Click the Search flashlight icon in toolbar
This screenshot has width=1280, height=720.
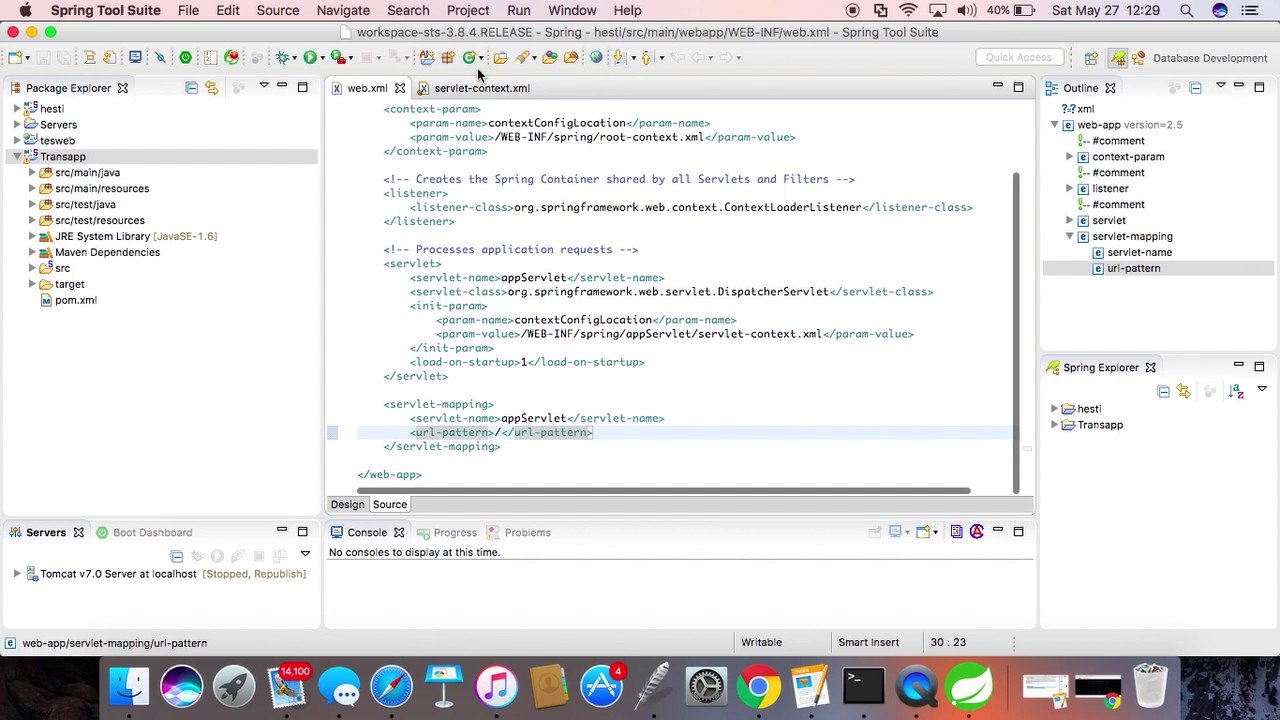[523, 57]
